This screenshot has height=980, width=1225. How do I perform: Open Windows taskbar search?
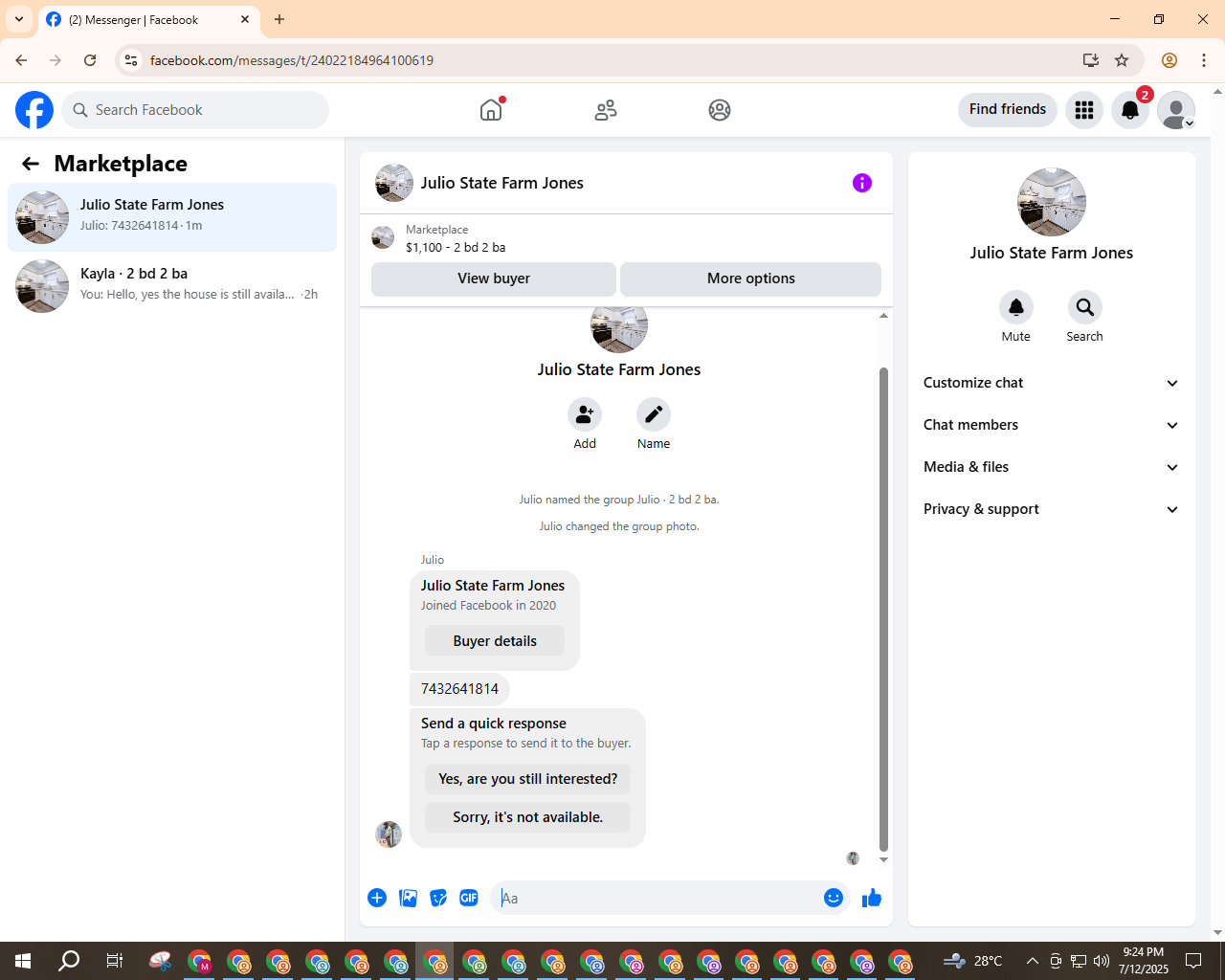click(x=69, y=961)
